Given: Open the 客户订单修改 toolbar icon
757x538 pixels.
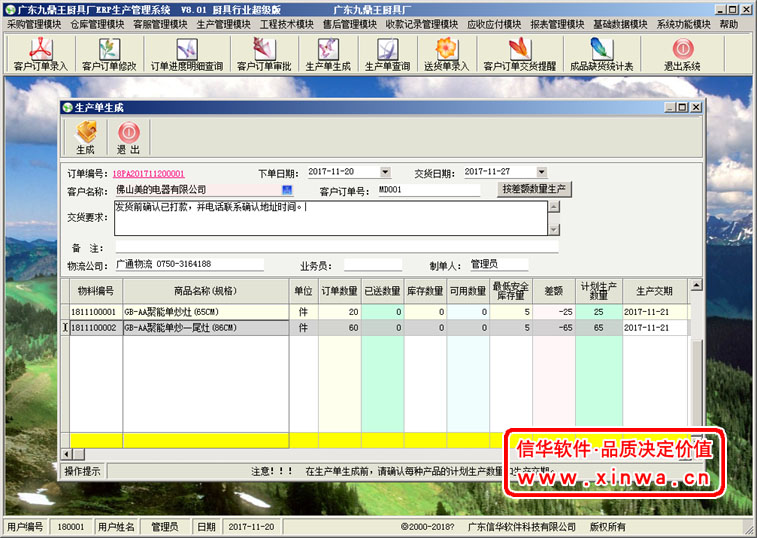Looking at the screenshot, I should pos(109,54).
